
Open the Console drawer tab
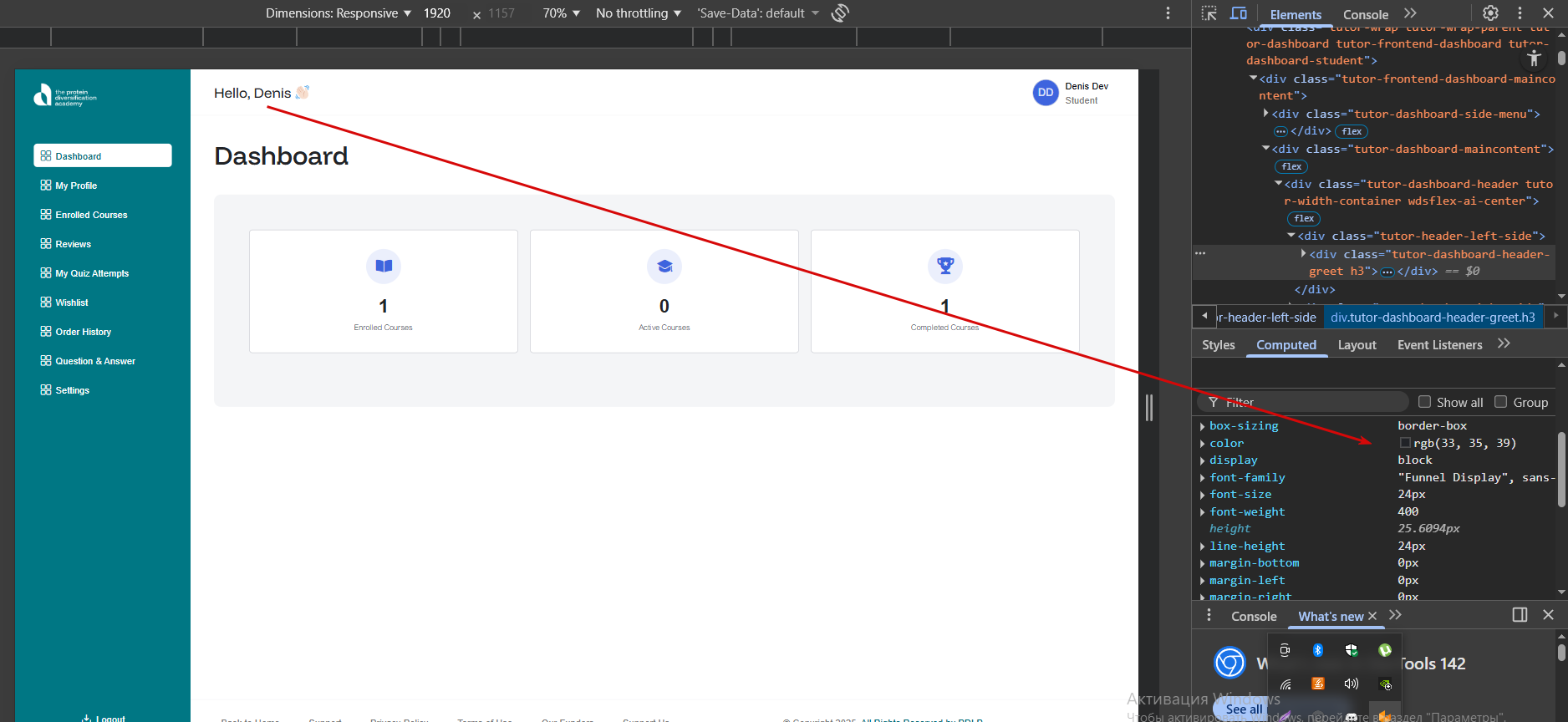pyautogui.click(x=1254, y=617)
